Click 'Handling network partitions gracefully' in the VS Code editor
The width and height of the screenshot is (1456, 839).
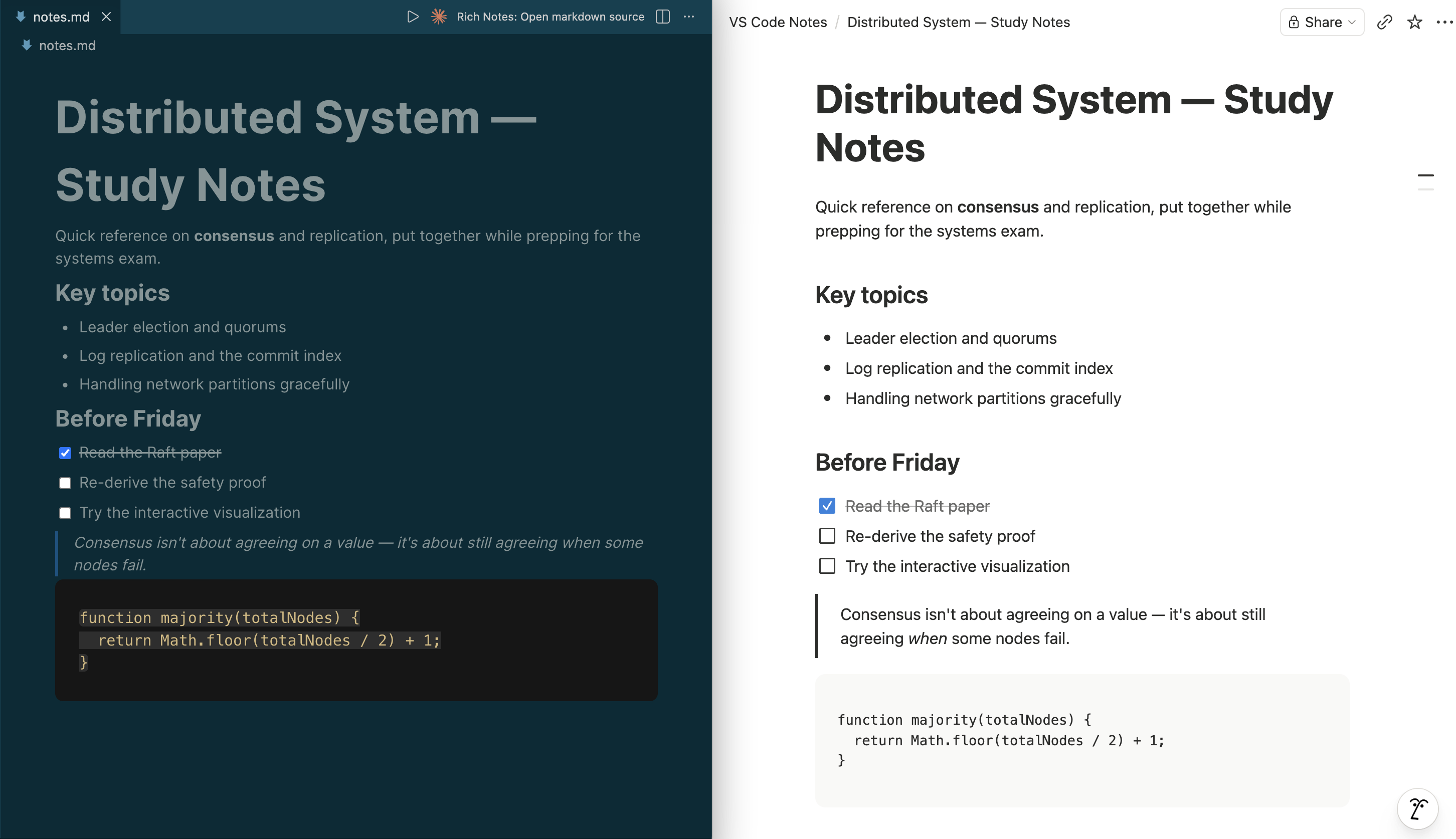click(x=214, y=384)
